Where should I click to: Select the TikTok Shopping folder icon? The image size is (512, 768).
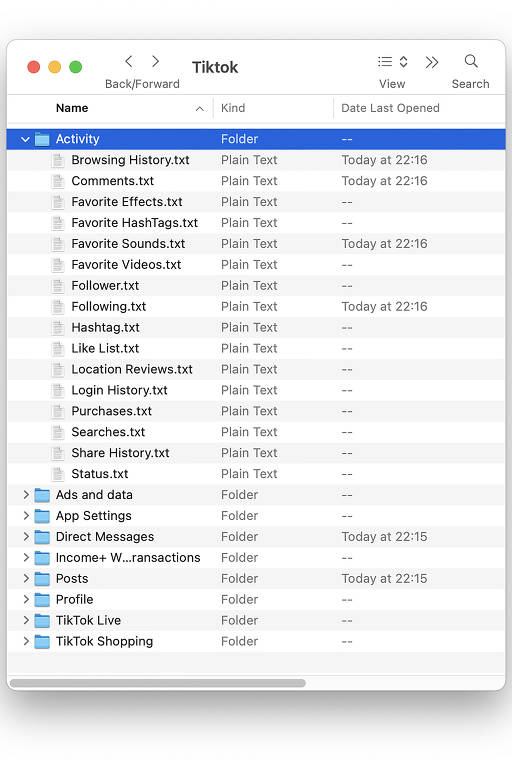(42, 642)
